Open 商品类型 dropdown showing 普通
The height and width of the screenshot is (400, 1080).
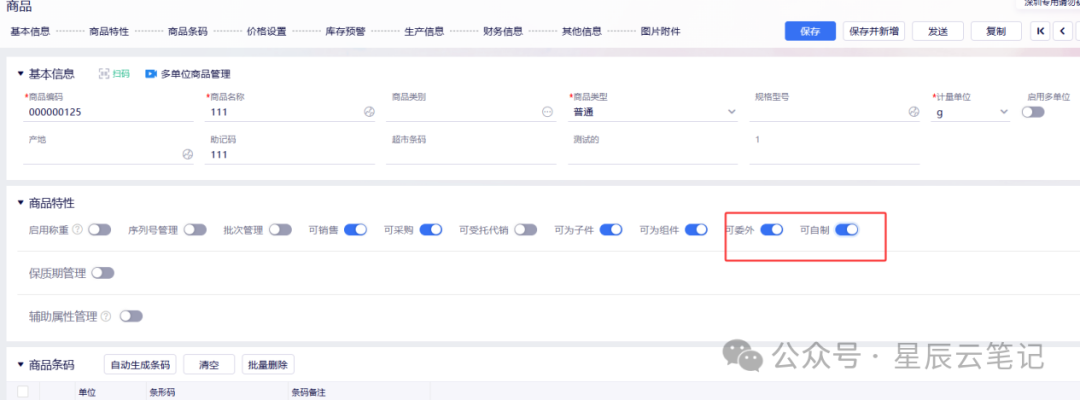(x=653, y=112)
